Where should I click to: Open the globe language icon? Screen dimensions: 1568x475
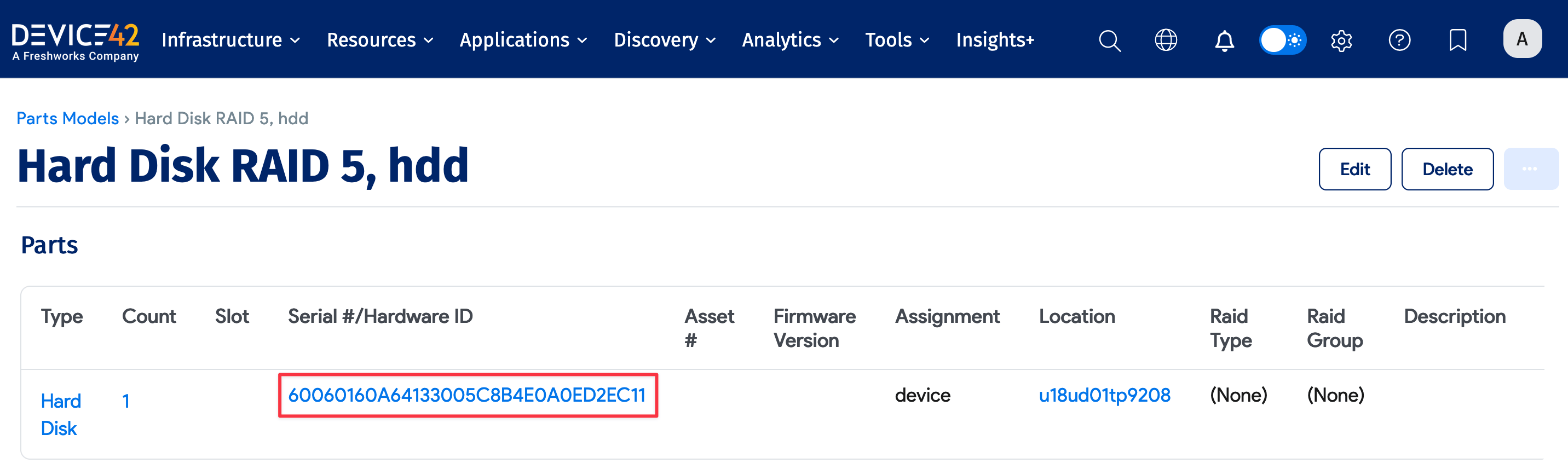pos(1166,40)
